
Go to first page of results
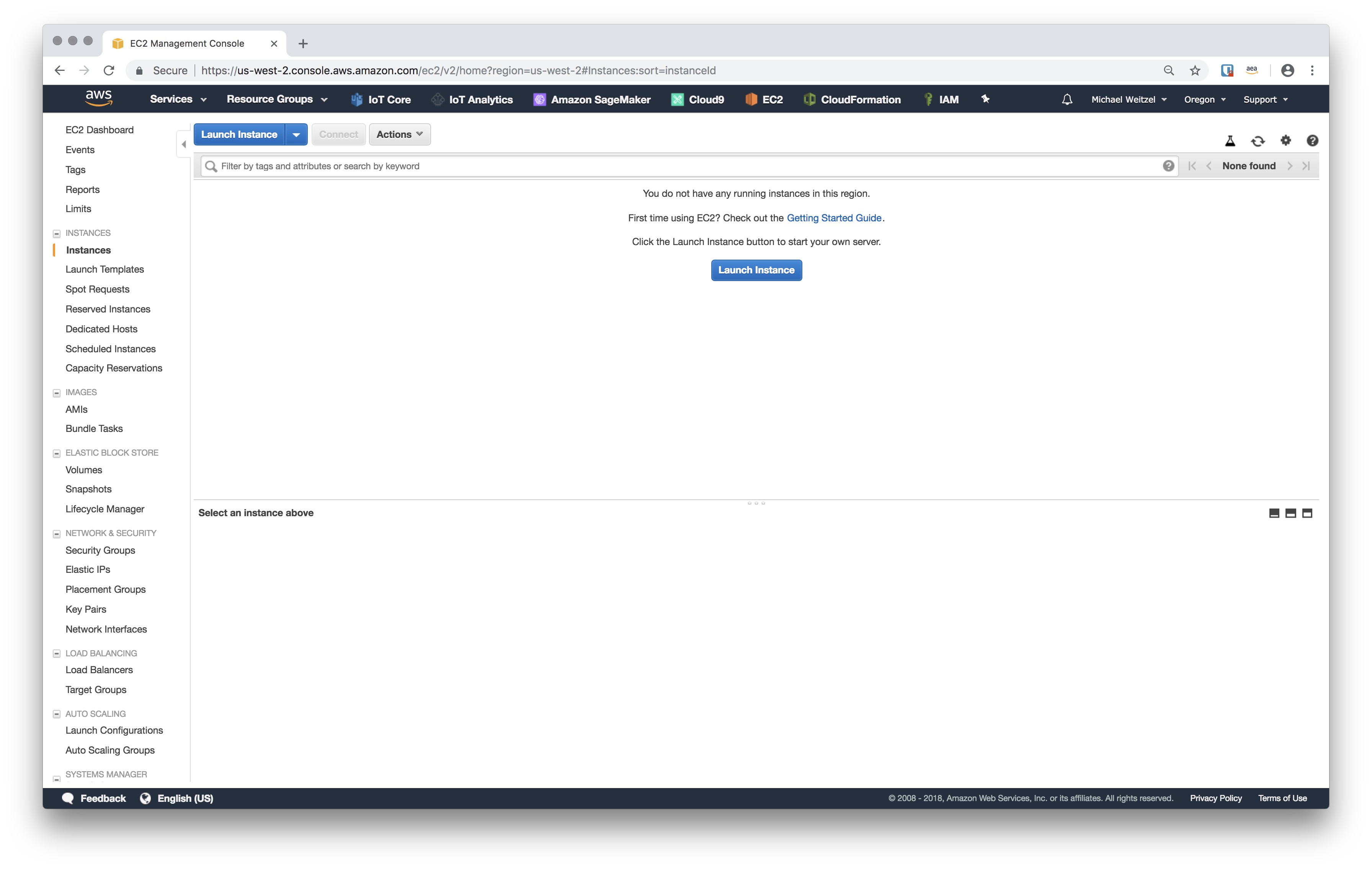coord(1192,166)
